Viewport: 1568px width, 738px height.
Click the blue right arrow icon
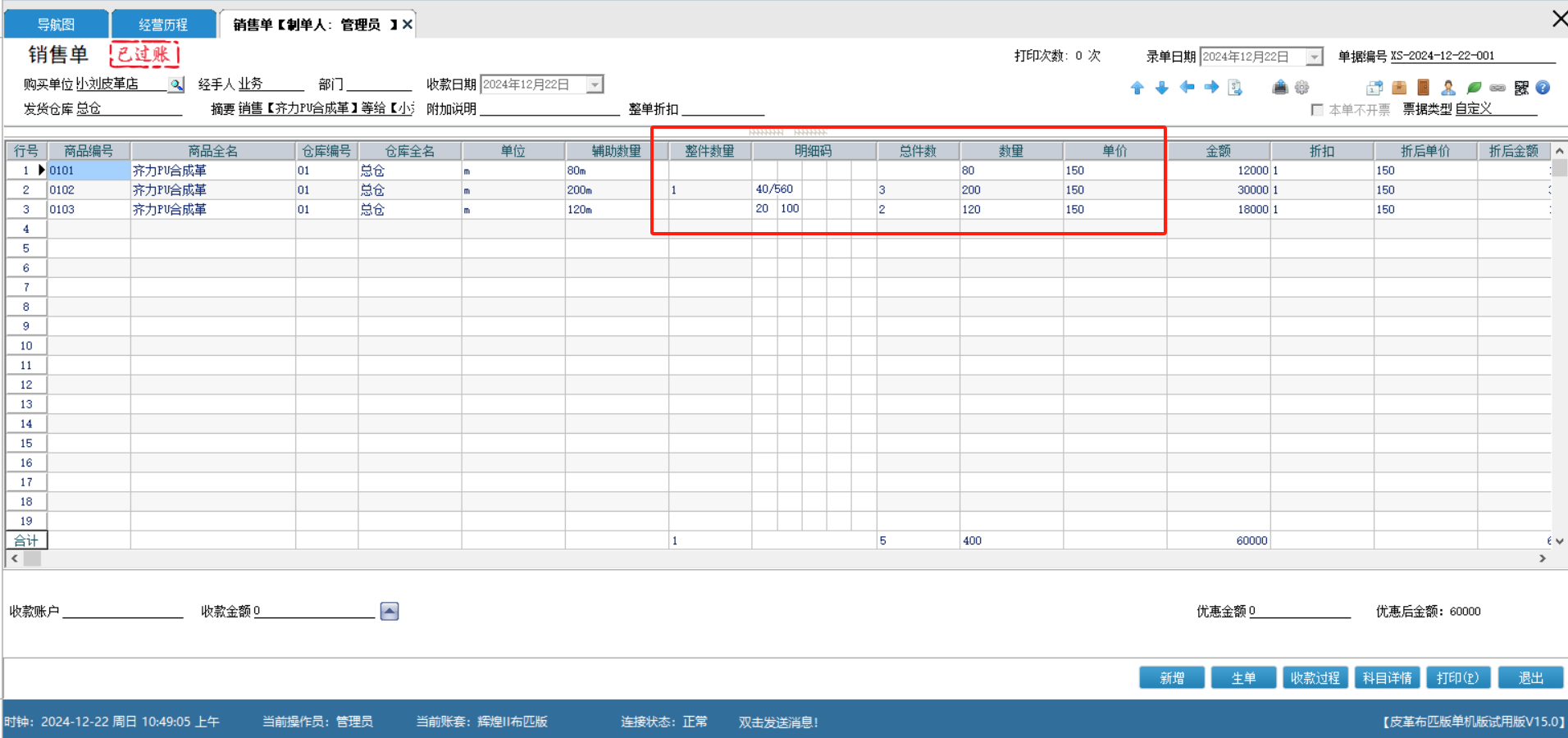tap(1211, 88)
